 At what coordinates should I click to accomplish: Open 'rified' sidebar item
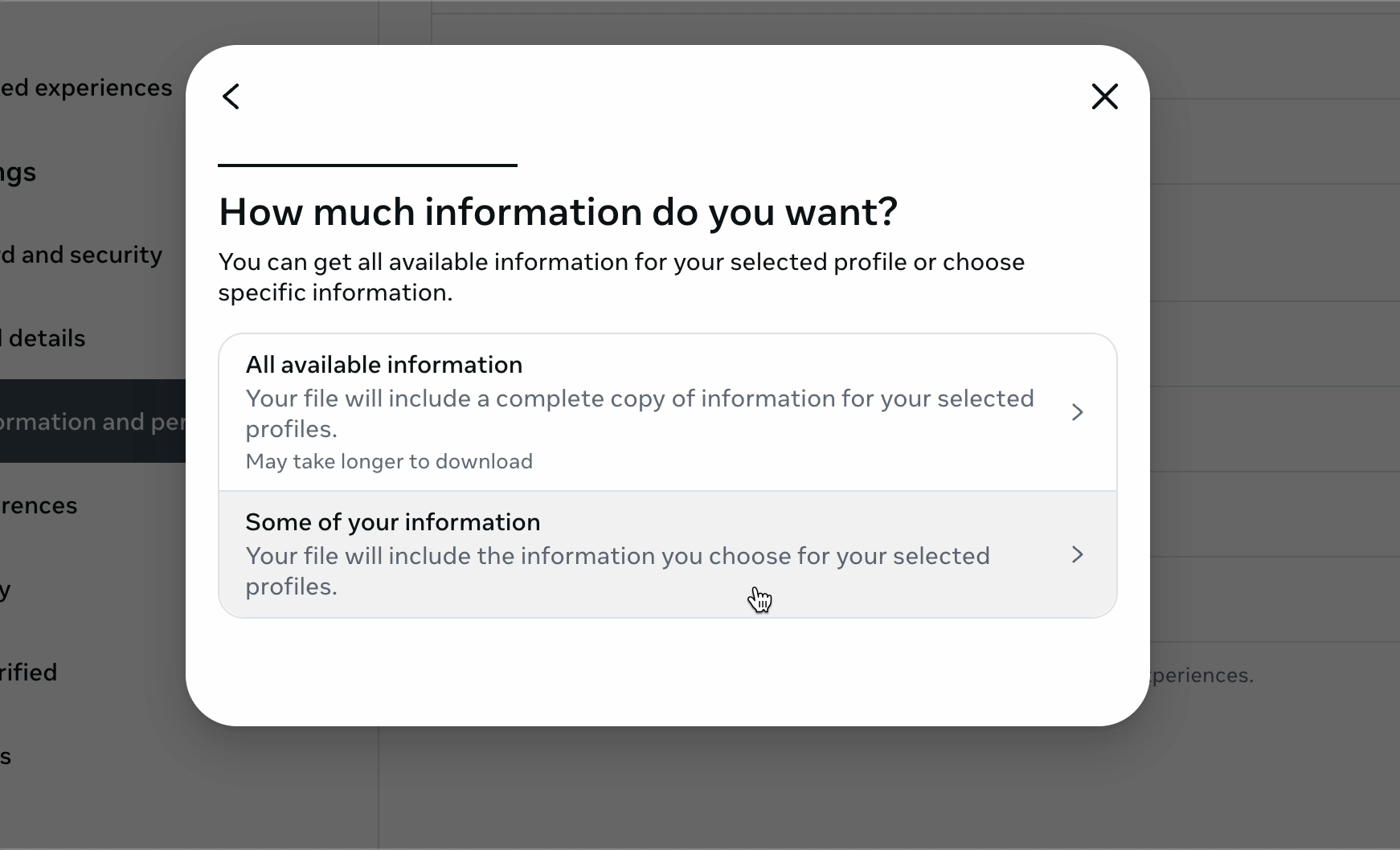tap(29, 672)
